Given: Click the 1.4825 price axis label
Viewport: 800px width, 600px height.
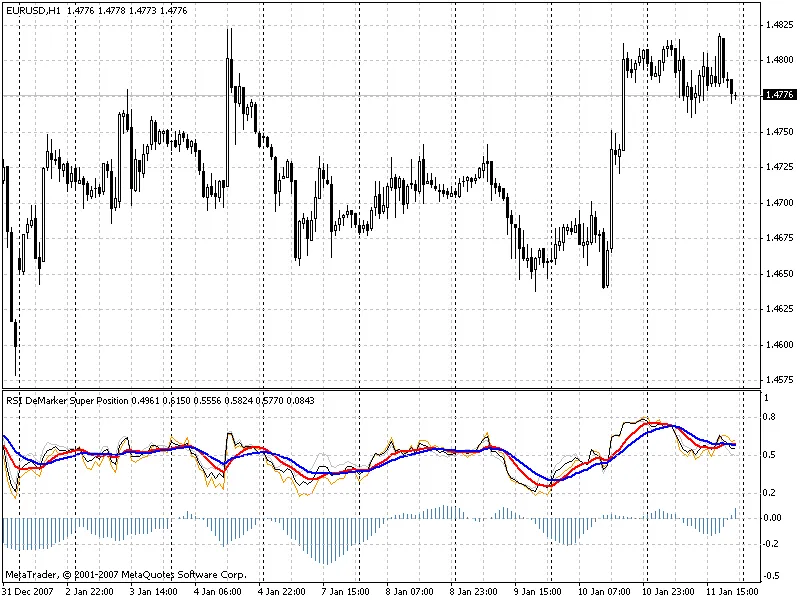Looking at the screenshot, I should click(776, 24).
